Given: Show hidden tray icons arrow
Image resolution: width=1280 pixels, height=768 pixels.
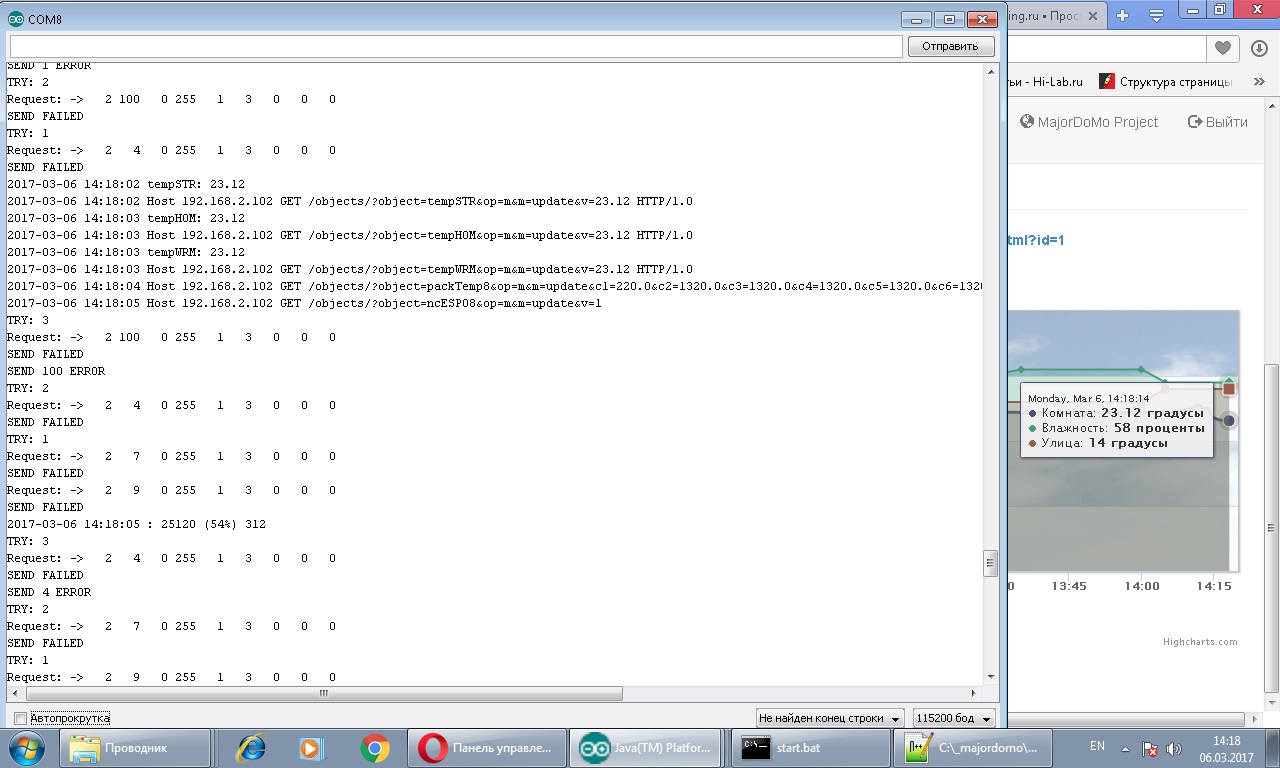Looking at the screenshot, I should click(x=1126, y=749).
